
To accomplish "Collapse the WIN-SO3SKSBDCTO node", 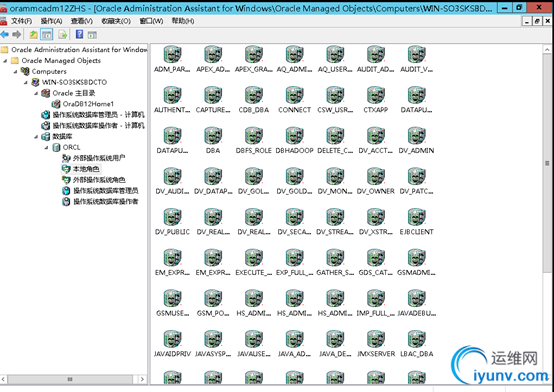I will (x=26, y=83).
